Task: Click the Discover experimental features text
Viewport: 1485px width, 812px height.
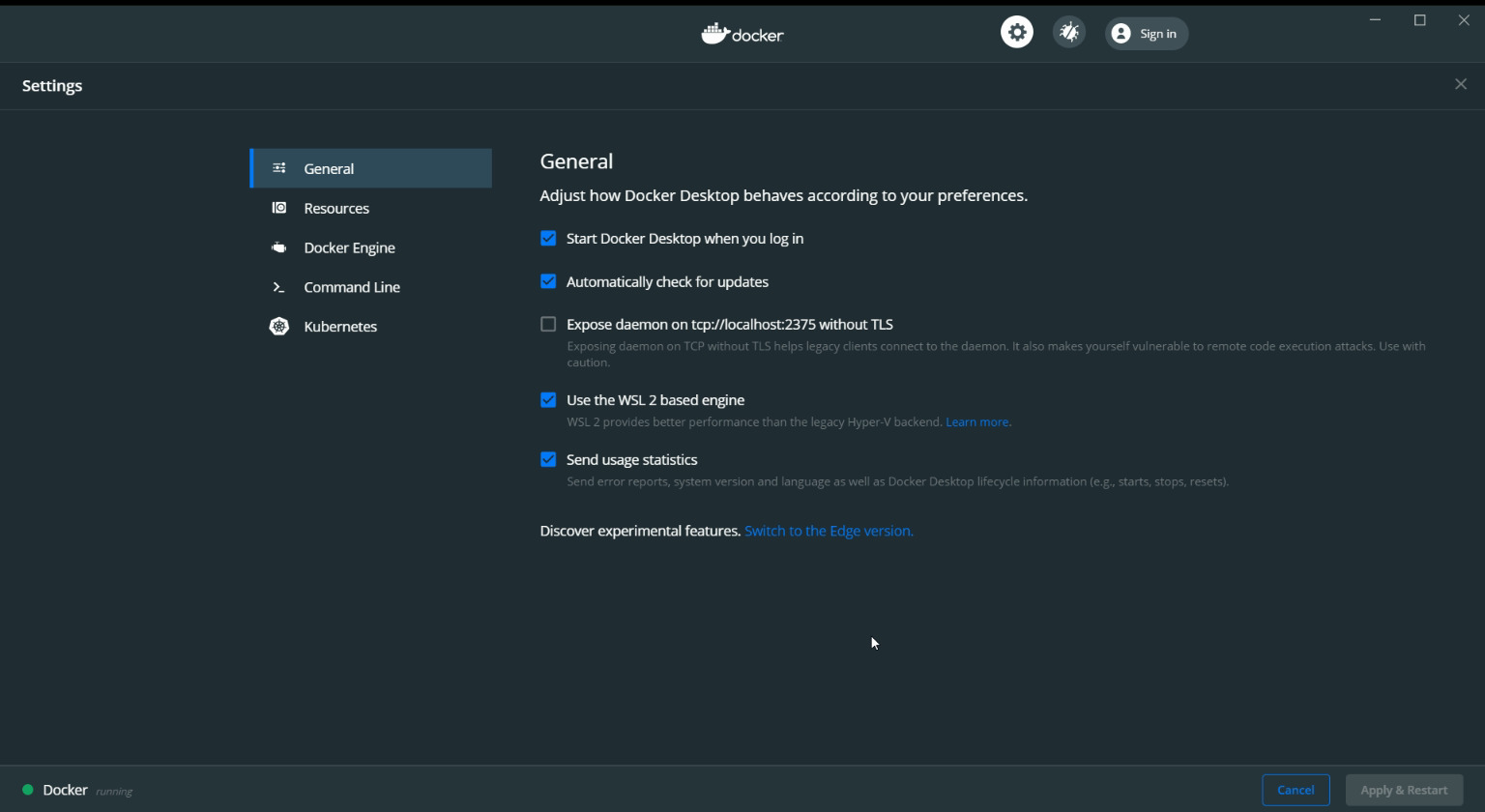Action: pyautogui.click(x=640, y=531)
